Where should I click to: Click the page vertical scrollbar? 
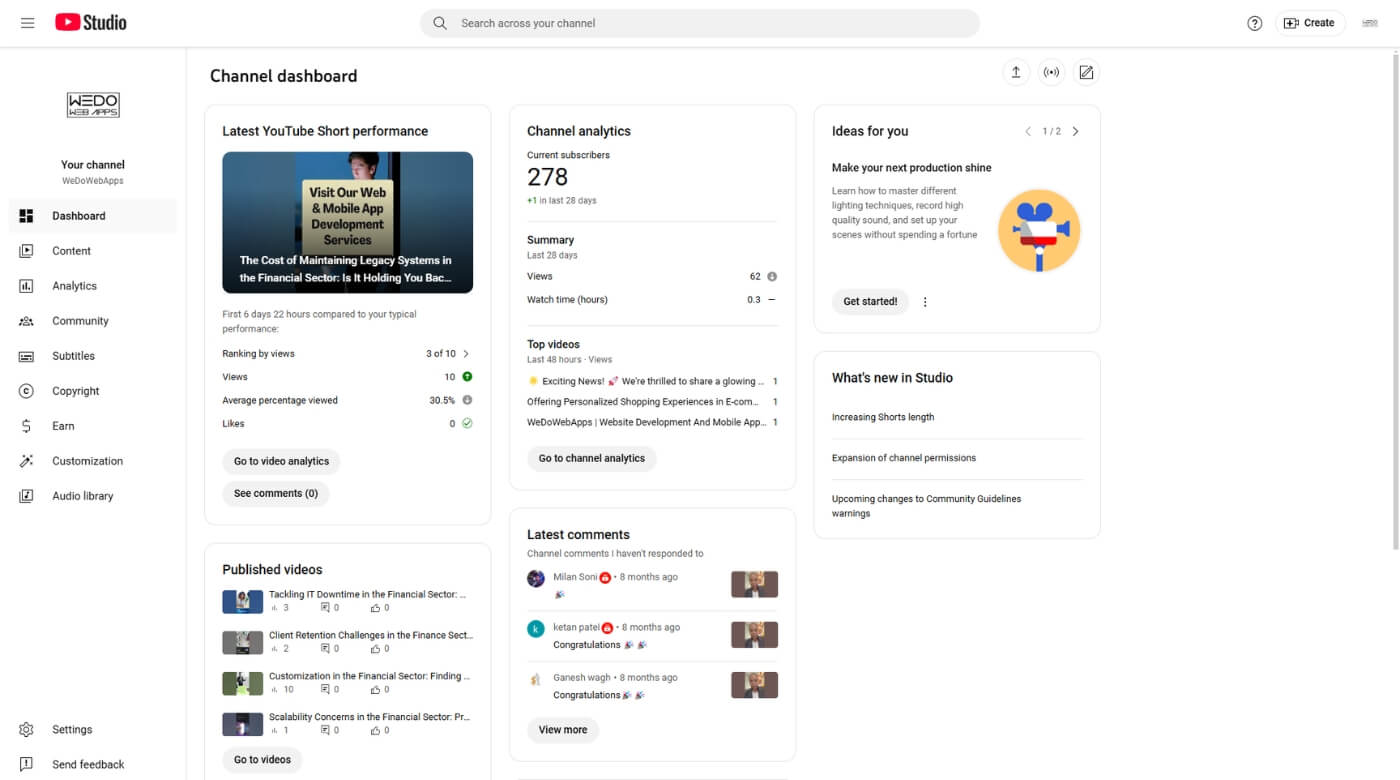tap(1396, 300)
